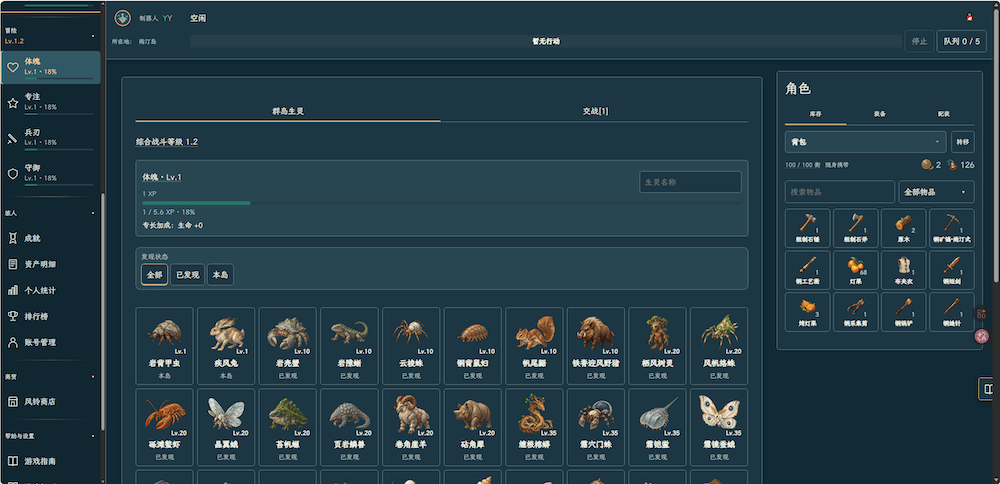Open 排行榜 leaderboard with trophy icon
Image resolution: width=1000 pixels, height=484 pixels.
(50, 316)
